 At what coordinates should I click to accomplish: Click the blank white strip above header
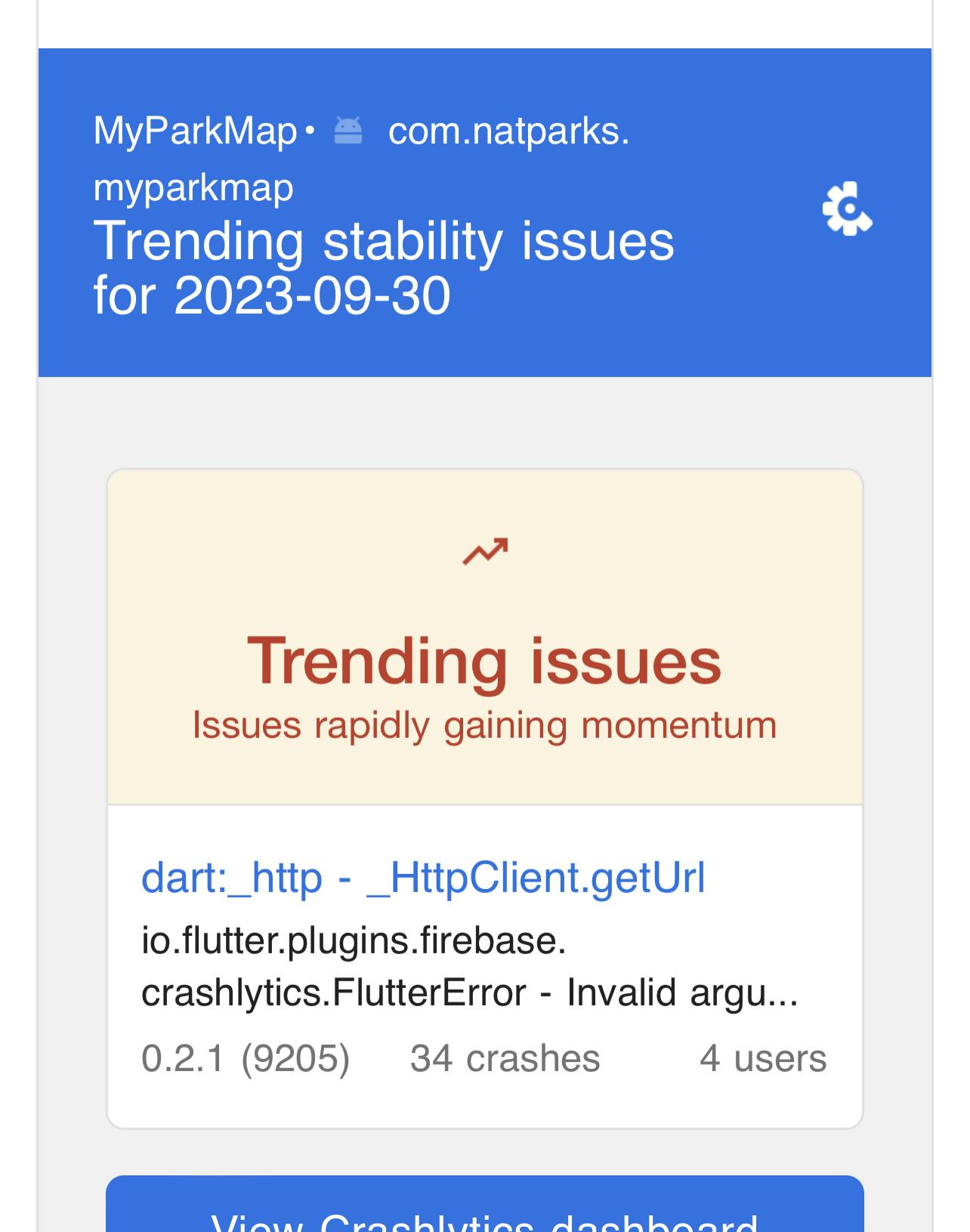(484, 23)
